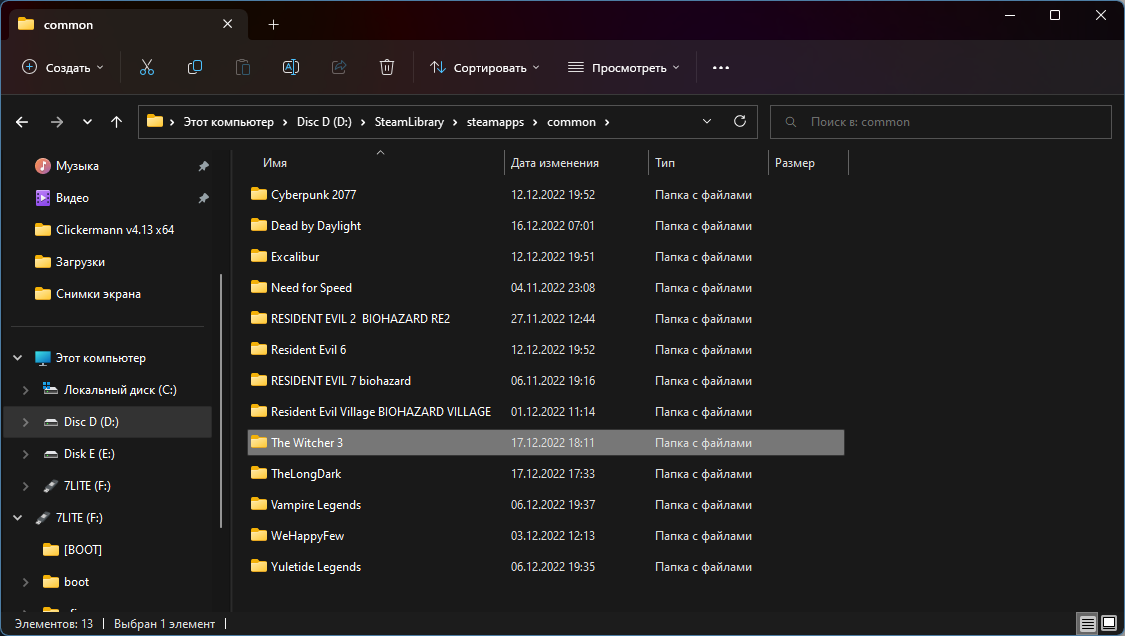Select the WeHappyFew folder
This screenshot has height=636, width=1125.
[x=546, y=536]
